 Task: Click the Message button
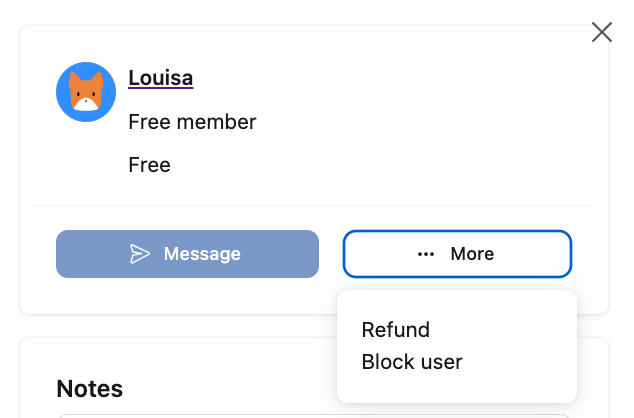click(x=187, y=254)
